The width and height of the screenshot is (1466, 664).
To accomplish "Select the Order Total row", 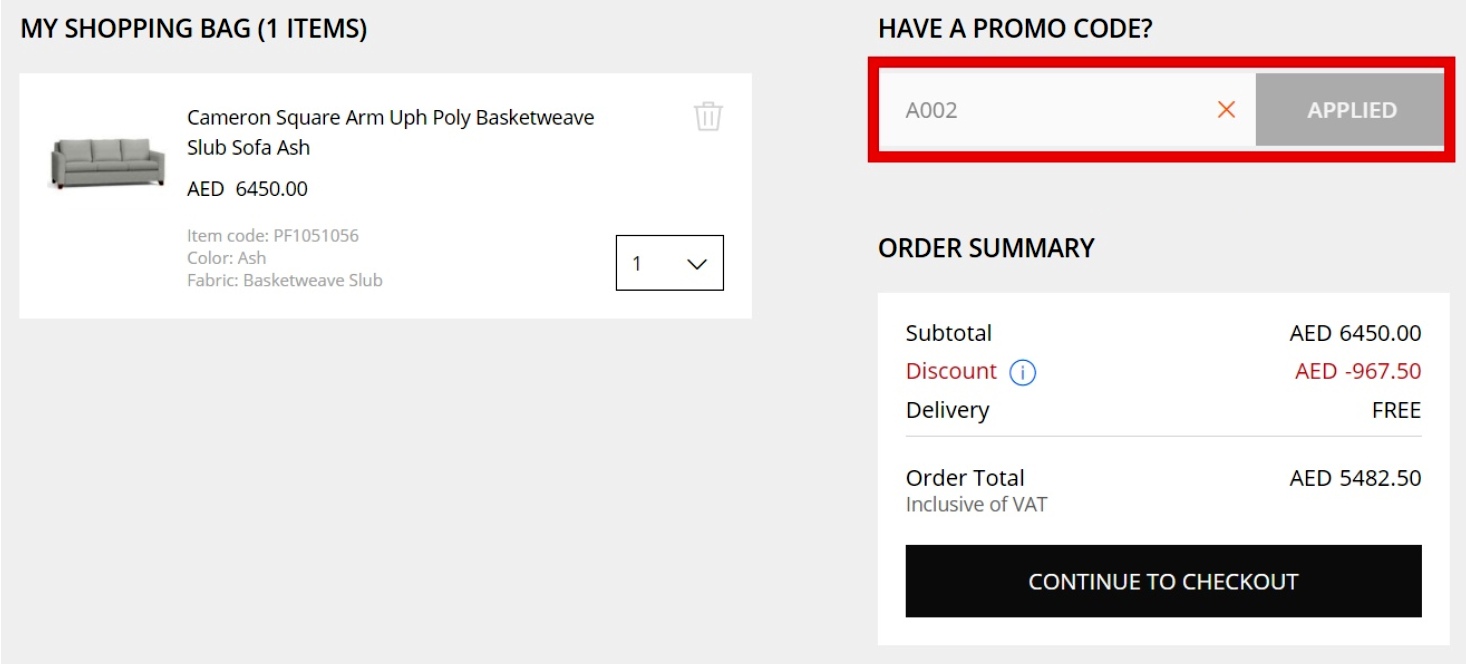I will (965, 478).
